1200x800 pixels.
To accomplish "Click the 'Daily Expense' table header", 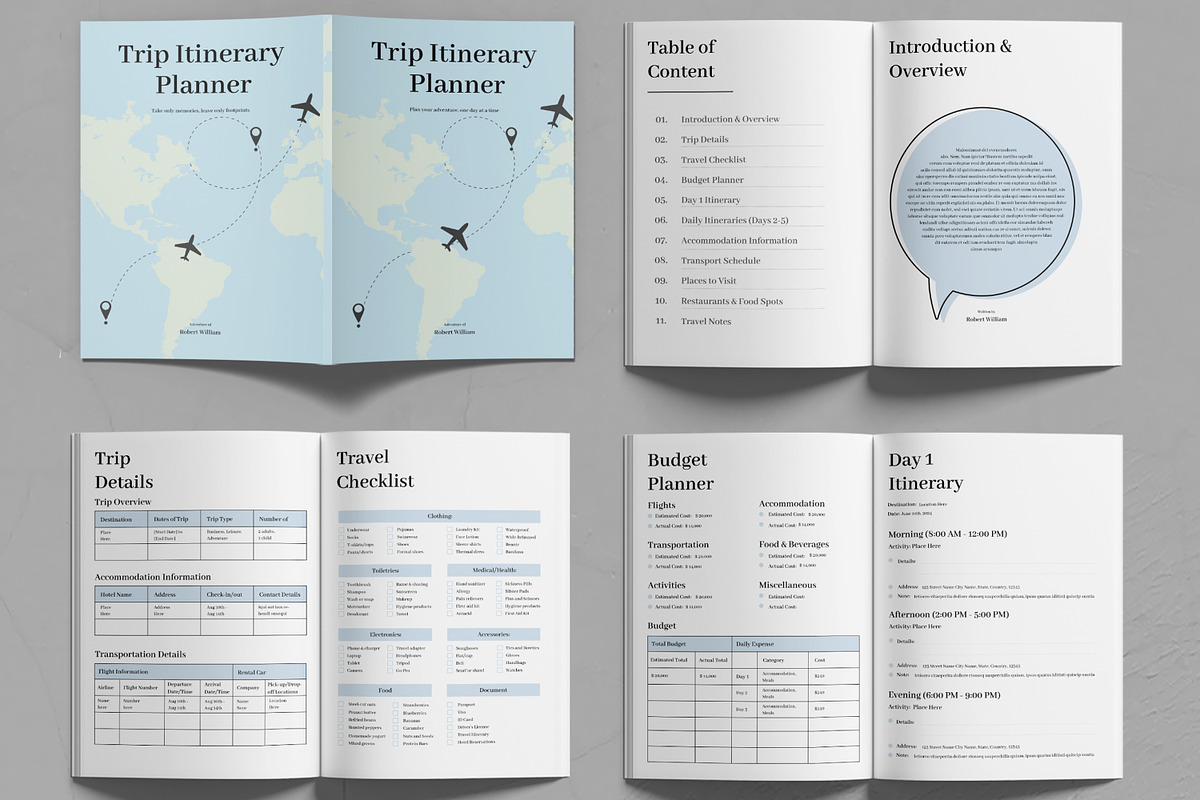I will click(796, 643).
